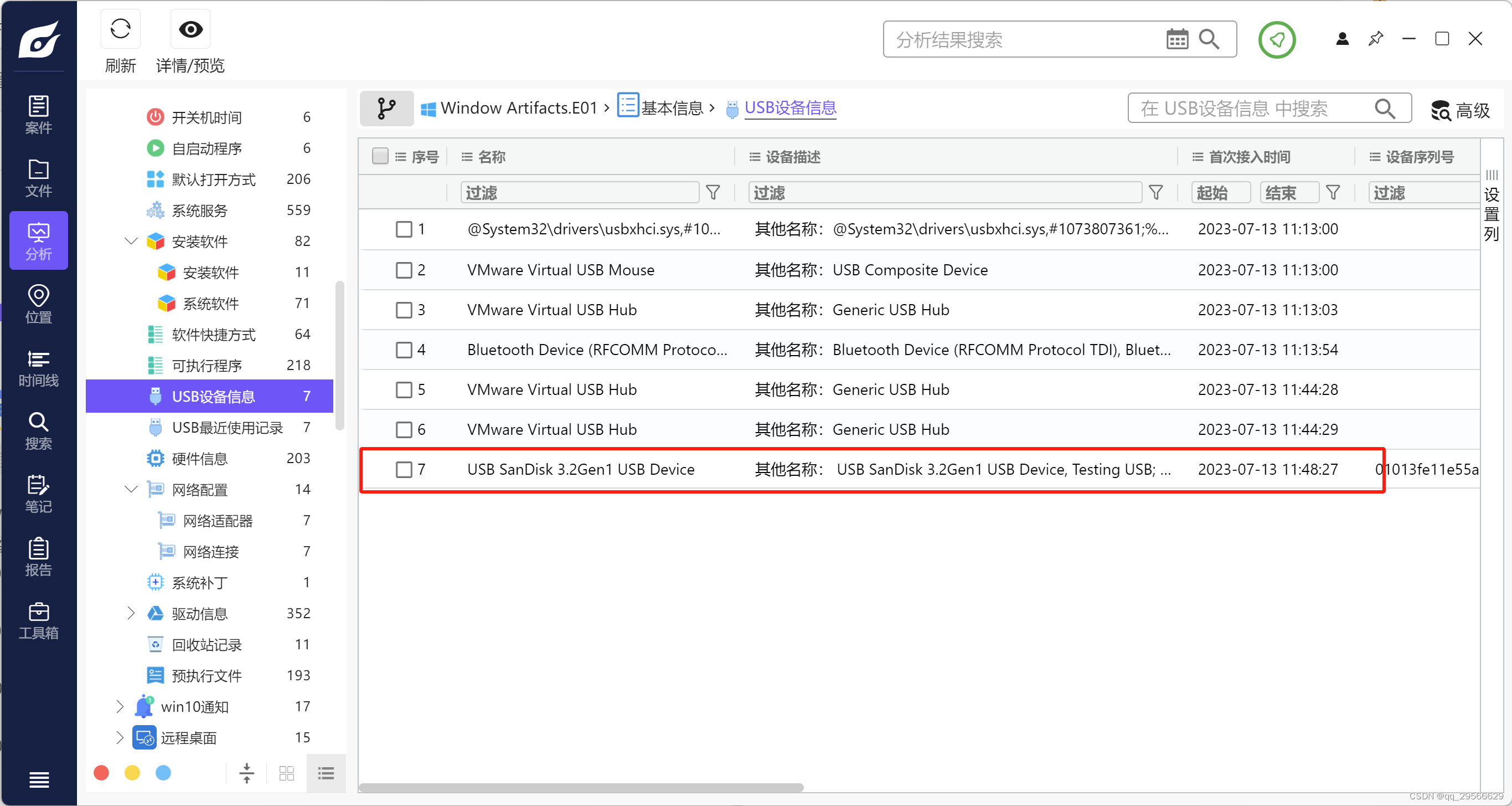Image resolution: width=1512 pixels, height=806 pixels.
Task: Open the 名称 column menu
Action: tap(467, 157)
